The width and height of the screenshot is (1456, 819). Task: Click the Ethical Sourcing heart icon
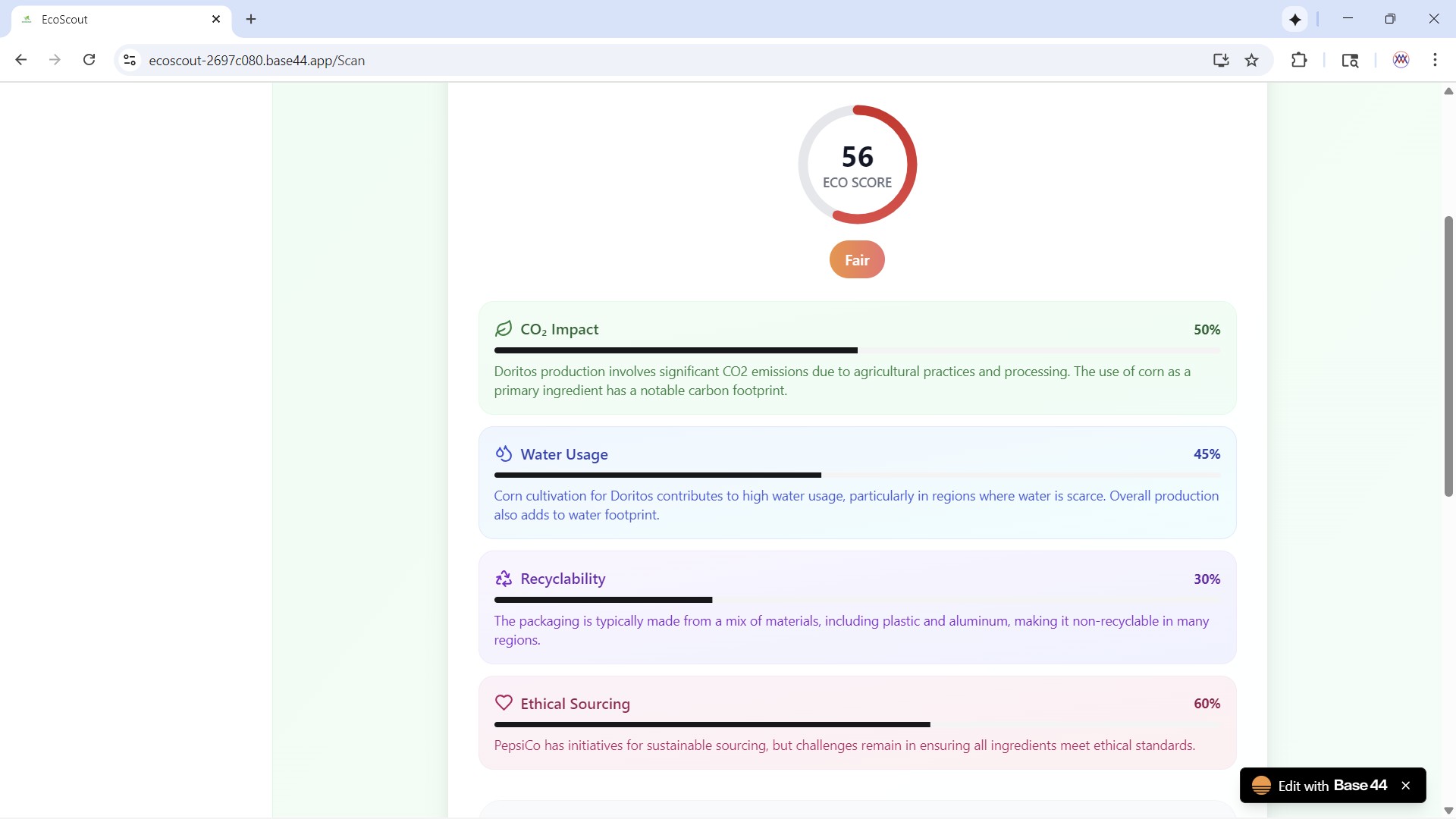[504, 703]
